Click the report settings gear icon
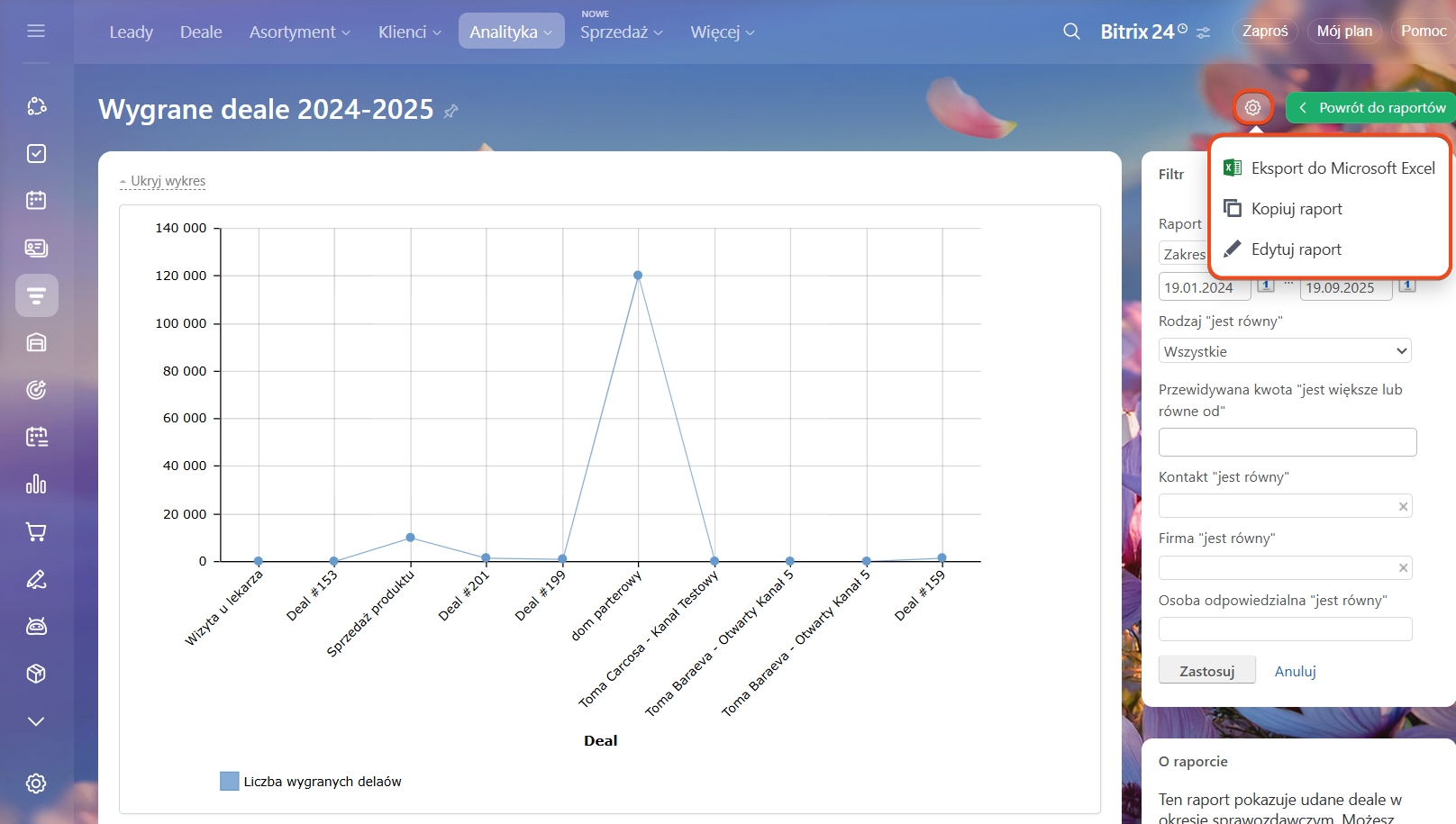This screenshot has width=1456, height=824. (x=1252, y=108)
